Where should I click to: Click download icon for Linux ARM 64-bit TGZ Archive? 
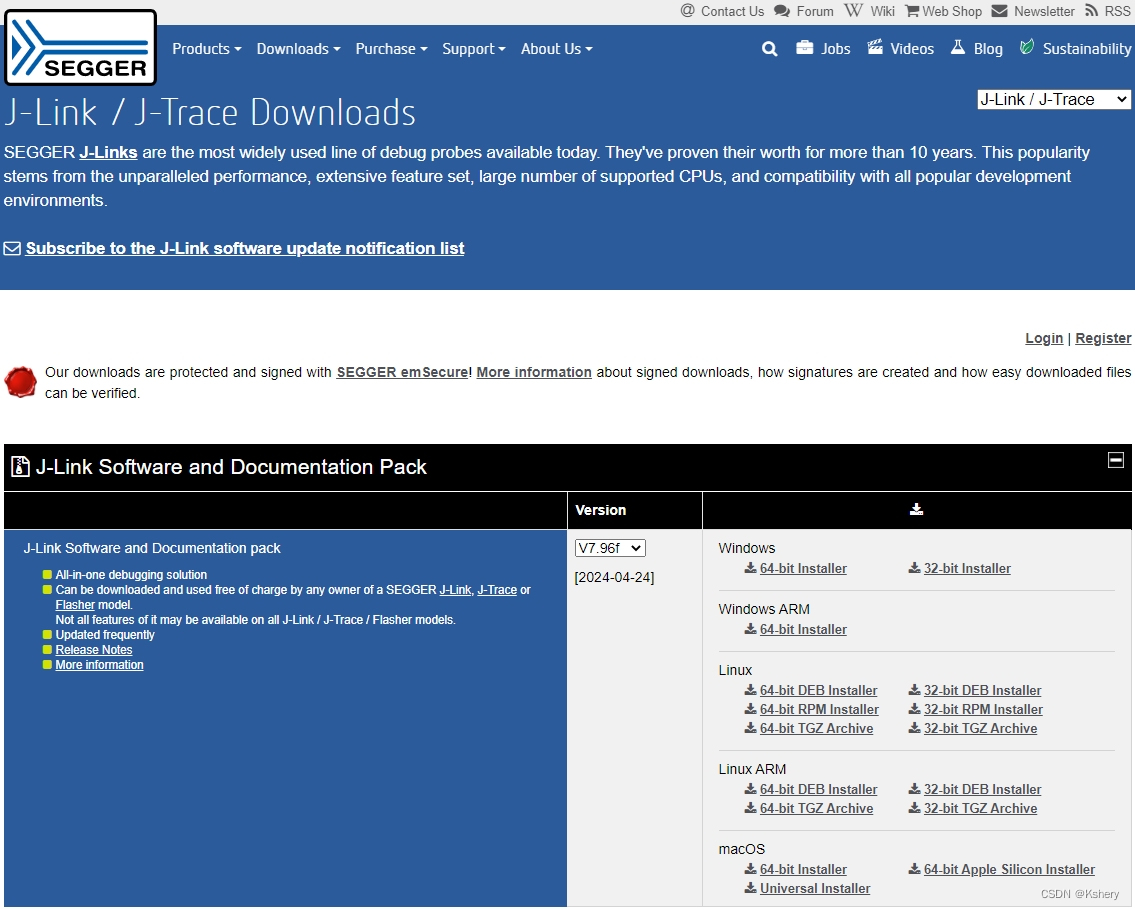pos(751,808)
